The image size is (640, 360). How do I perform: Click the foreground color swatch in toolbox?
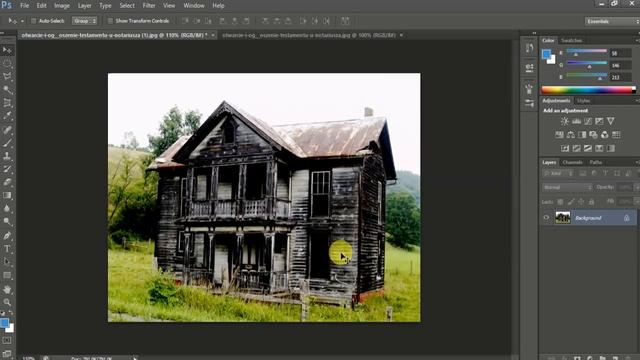4,323
